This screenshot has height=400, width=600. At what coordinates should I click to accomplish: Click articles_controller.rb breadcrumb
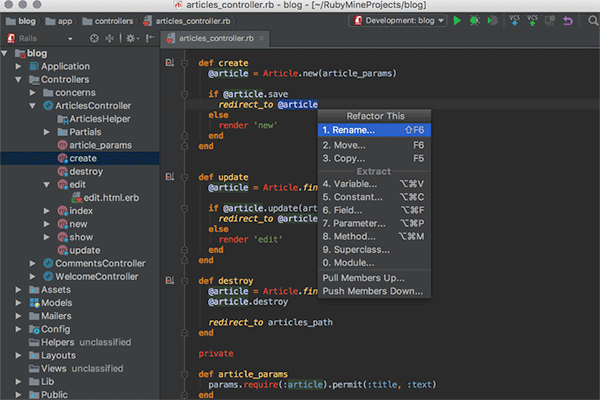pyautogui.click(x=187, y=21)
